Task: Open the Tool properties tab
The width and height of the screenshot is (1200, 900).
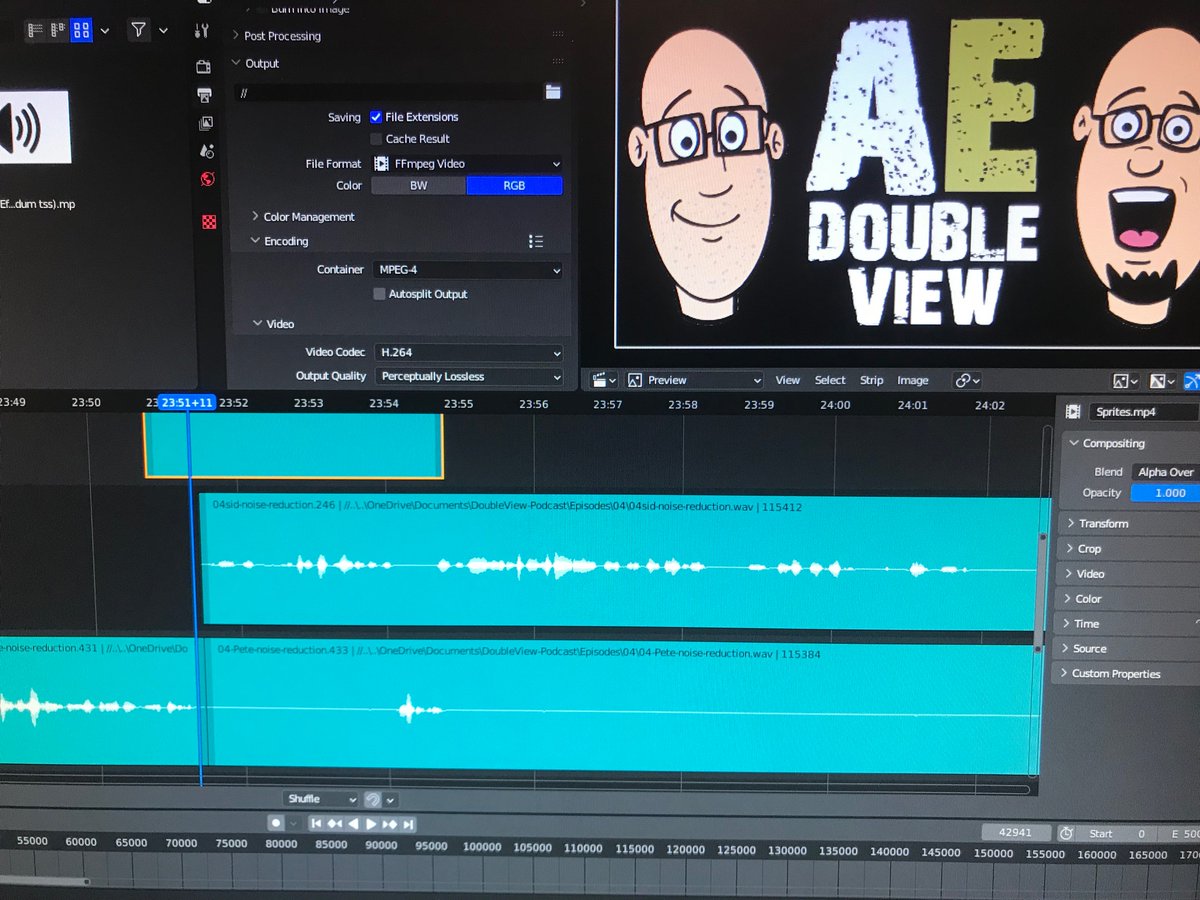Action: tap(203, 31)
